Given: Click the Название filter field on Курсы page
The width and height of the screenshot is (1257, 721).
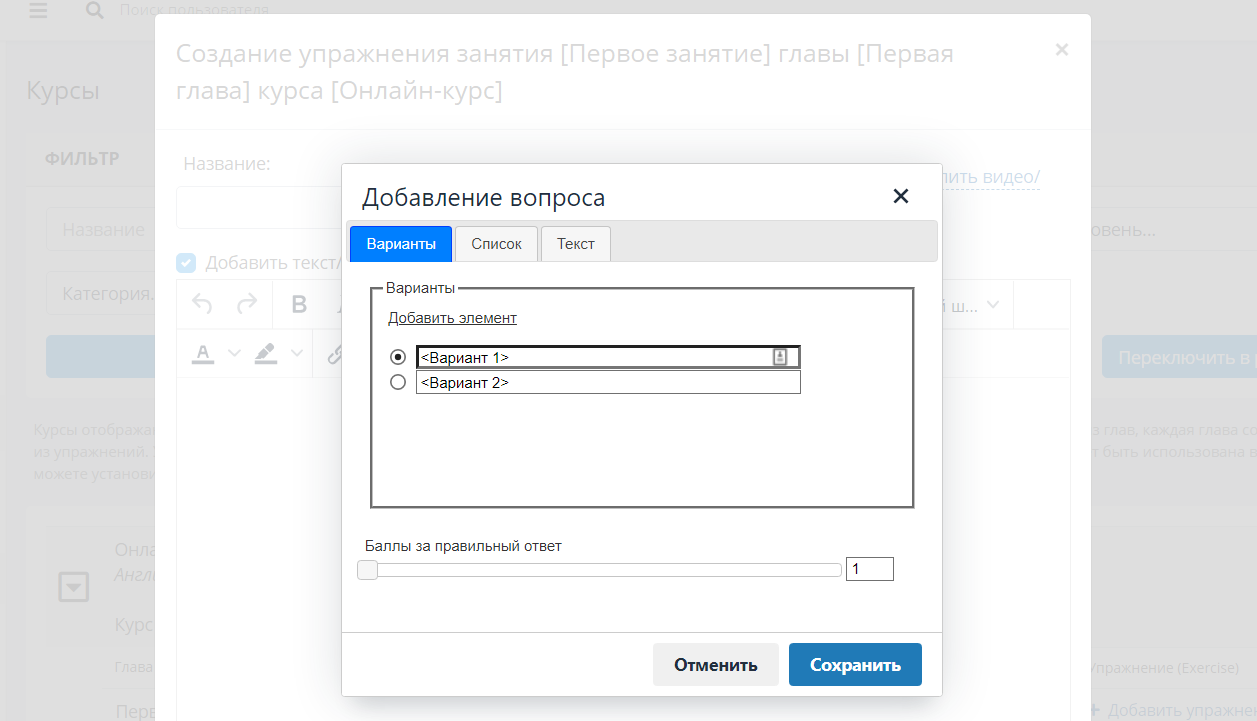Looking at the screenshot, I should pyautogui.click(x=100, y=229).
